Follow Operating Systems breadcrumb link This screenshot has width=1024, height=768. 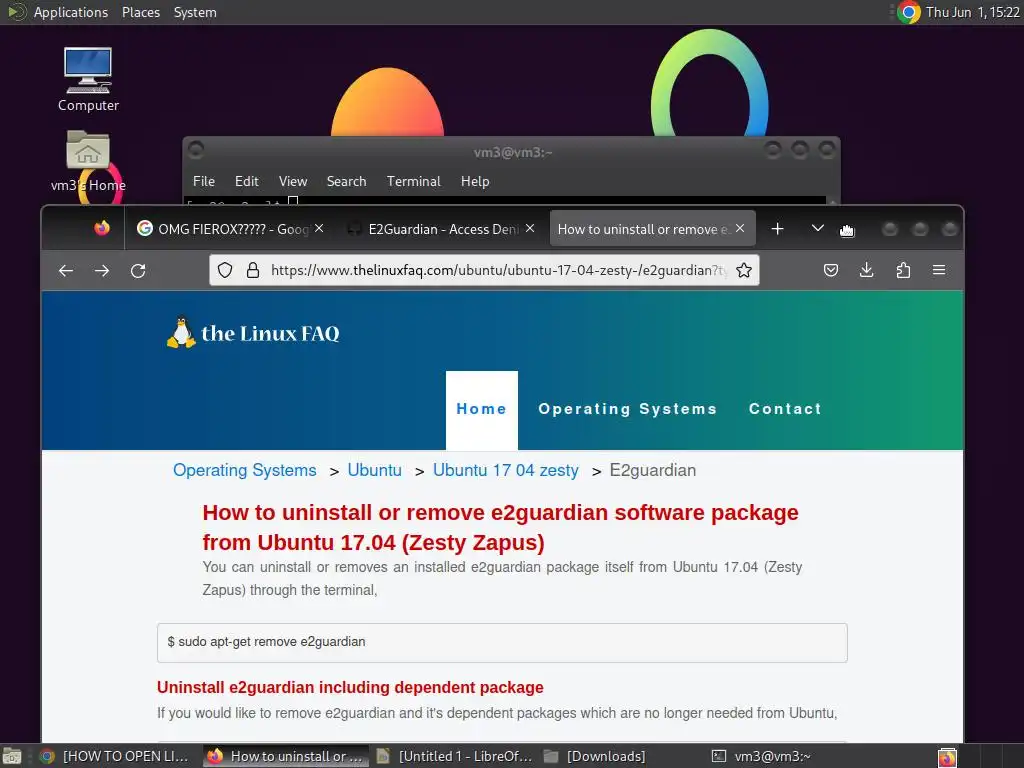tap(245, 470)
